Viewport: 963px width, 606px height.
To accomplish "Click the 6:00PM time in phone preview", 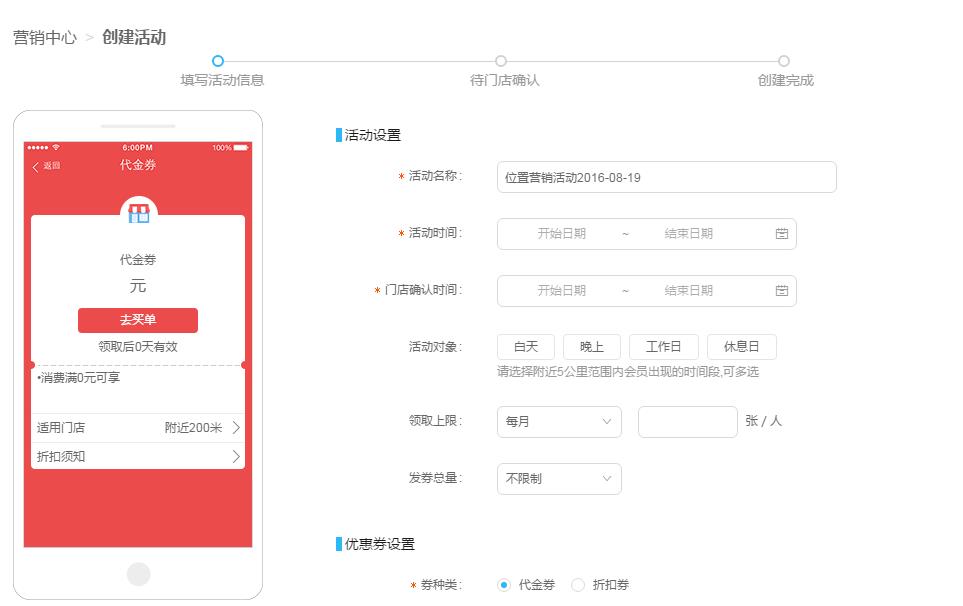I will [138, 147].
